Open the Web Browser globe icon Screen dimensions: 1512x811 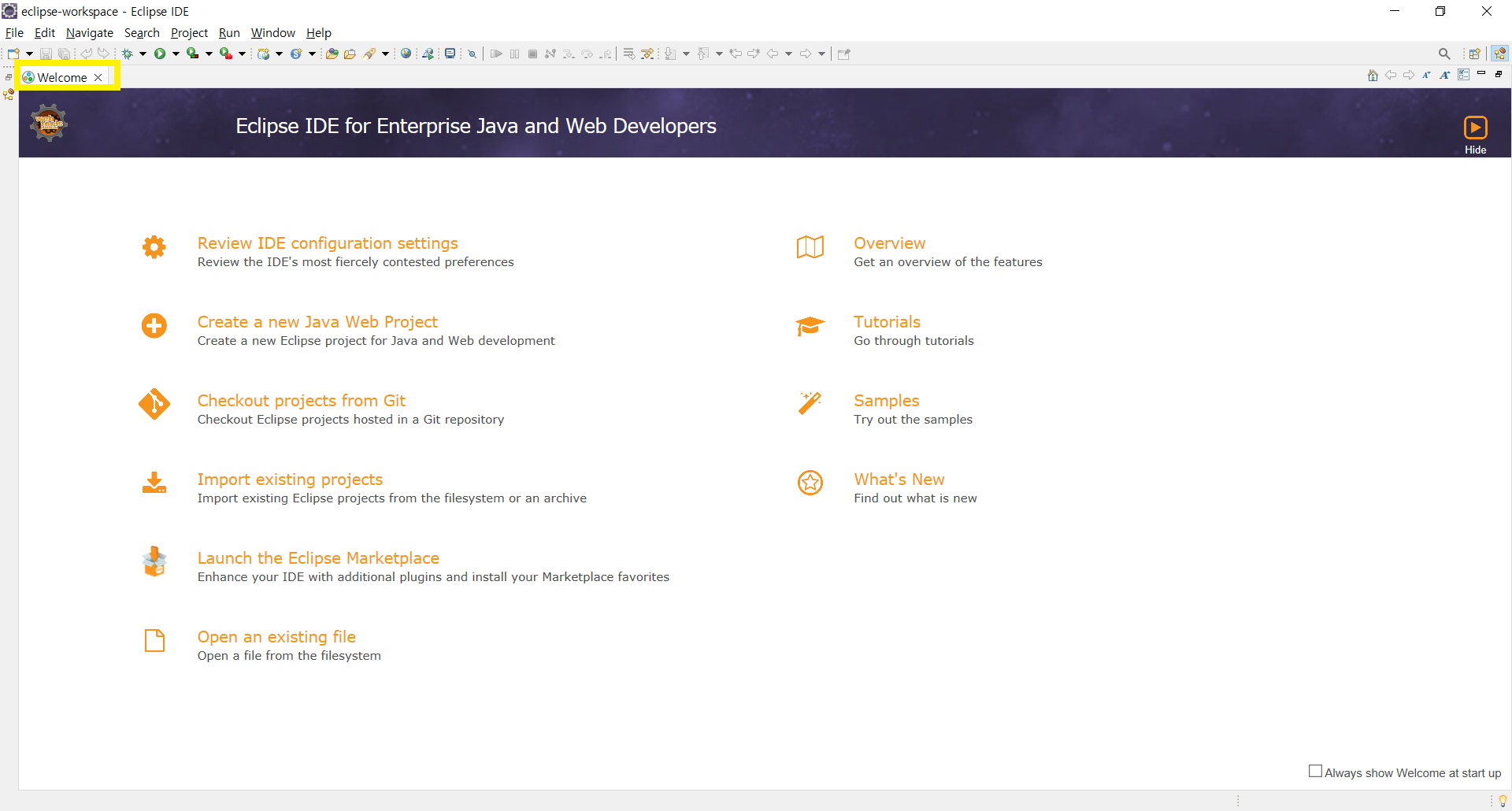(x=406, y=54)
